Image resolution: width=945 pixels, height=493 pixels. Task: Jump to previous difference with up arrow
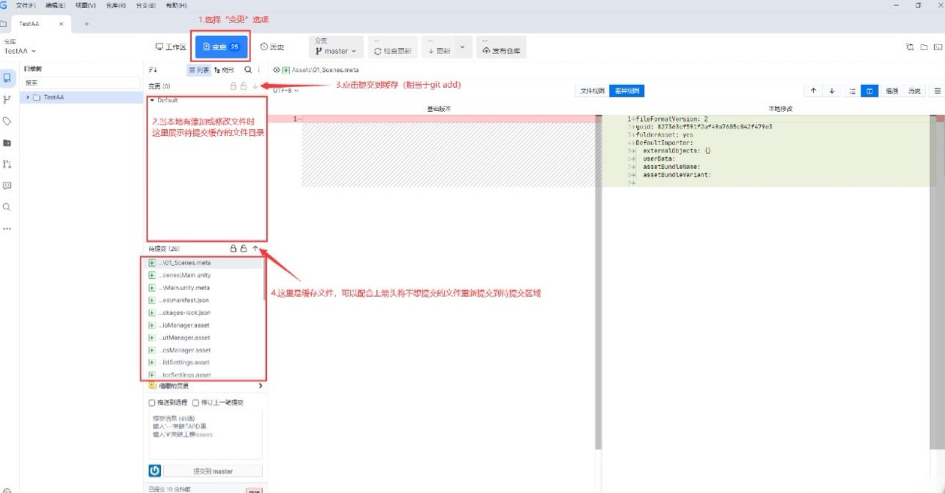click(x=814, y=91)
